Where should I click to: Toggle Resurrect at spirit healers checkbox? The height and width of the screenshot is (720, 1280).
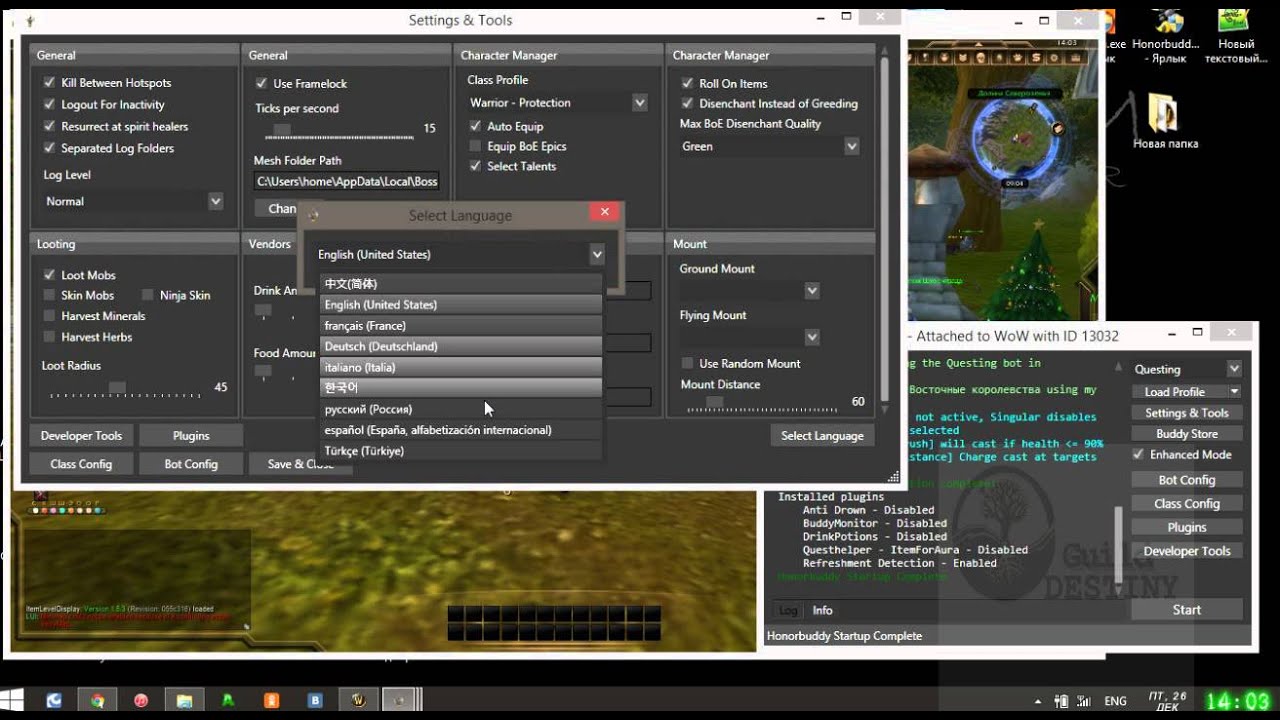[49, 127]
